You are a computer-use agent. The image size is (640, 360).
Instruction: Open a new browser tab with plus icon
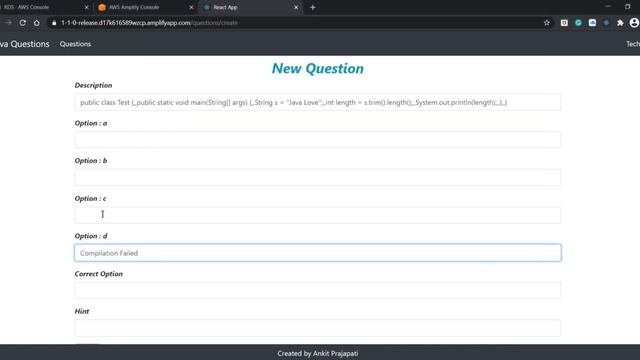point(313,7)
